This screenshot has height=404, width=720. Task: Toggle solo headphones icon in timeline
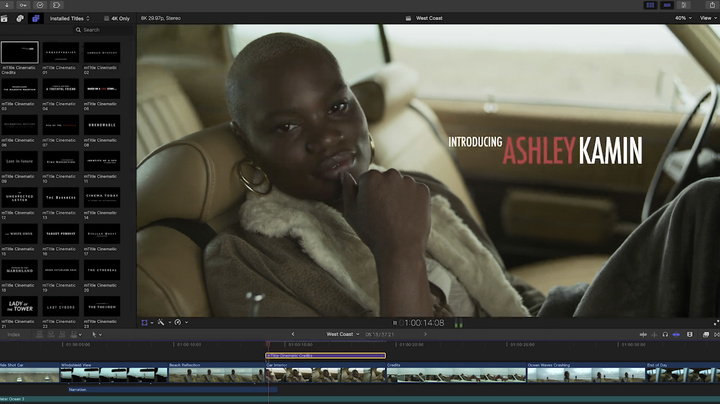pos(665,335)
